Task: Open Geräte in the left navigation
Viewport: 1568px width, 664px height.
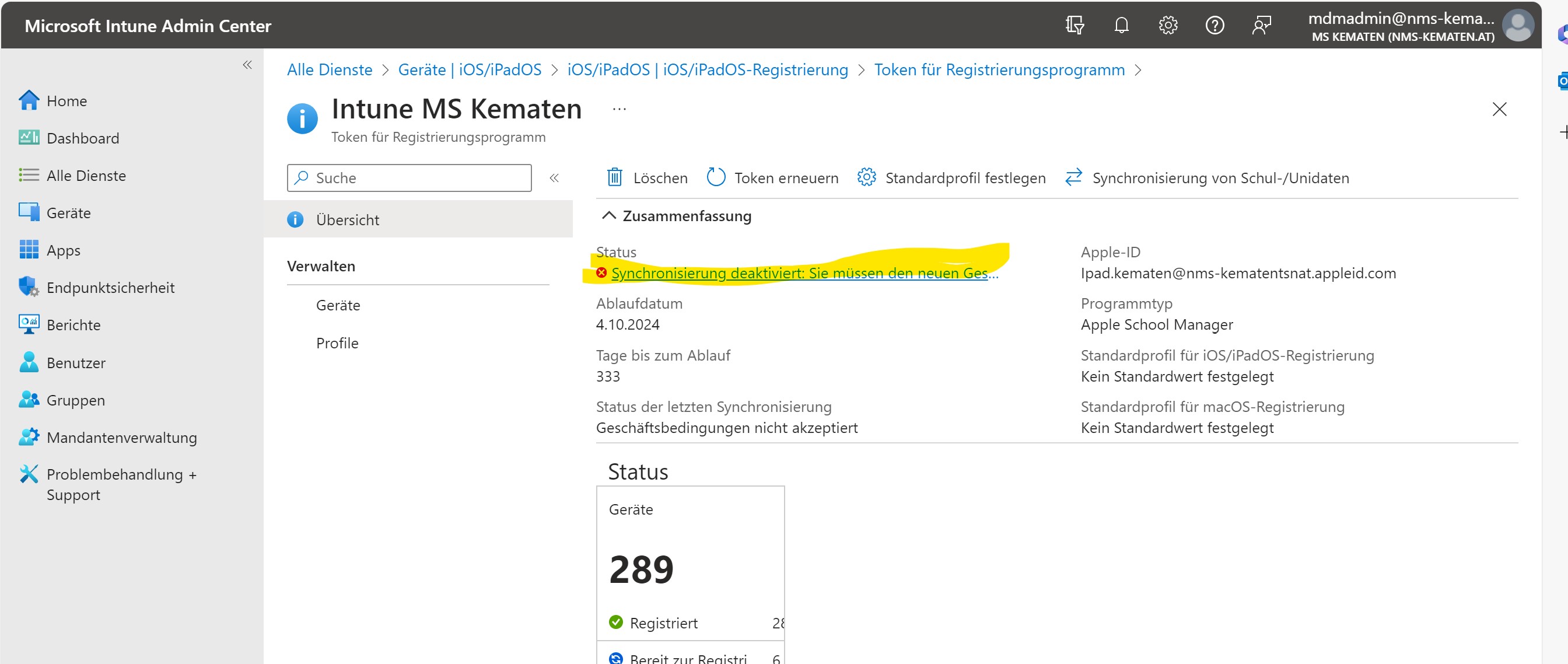Action: coord(55,213)
